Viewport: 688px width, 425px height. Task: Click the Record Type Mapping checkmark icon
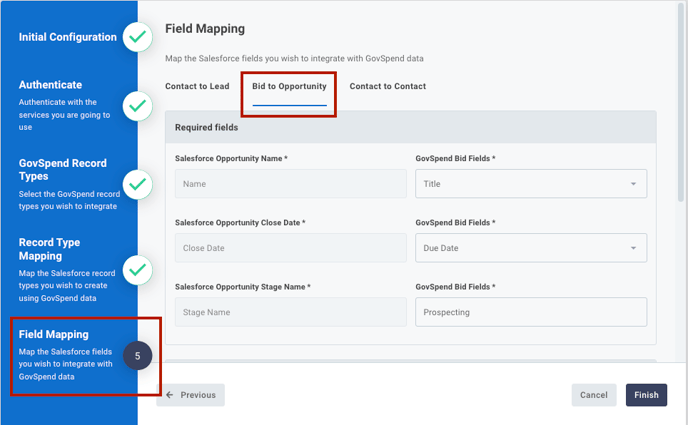[x=137, y=270]
